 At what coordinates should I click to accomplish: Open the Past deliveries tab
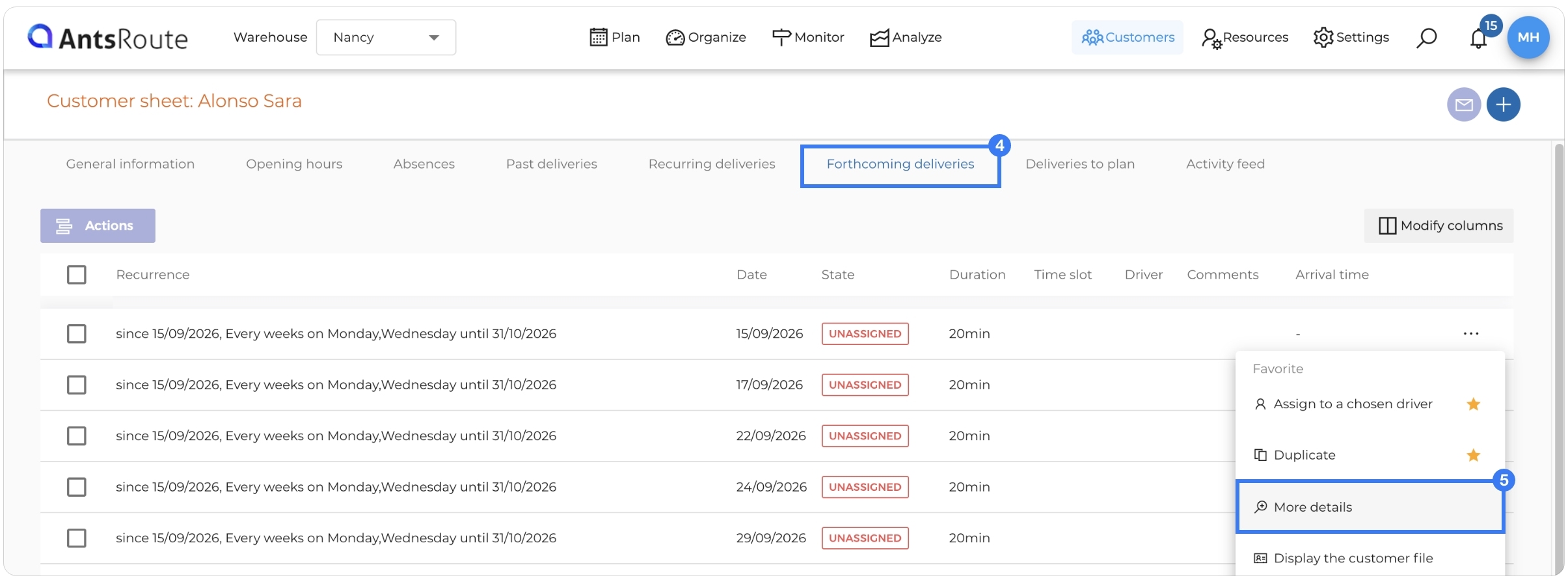(552, 164)
